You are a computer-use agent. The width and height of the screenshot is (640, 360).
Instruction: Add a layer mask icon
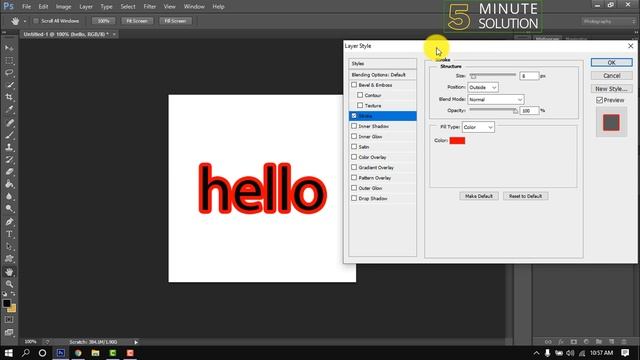[573, 342]
